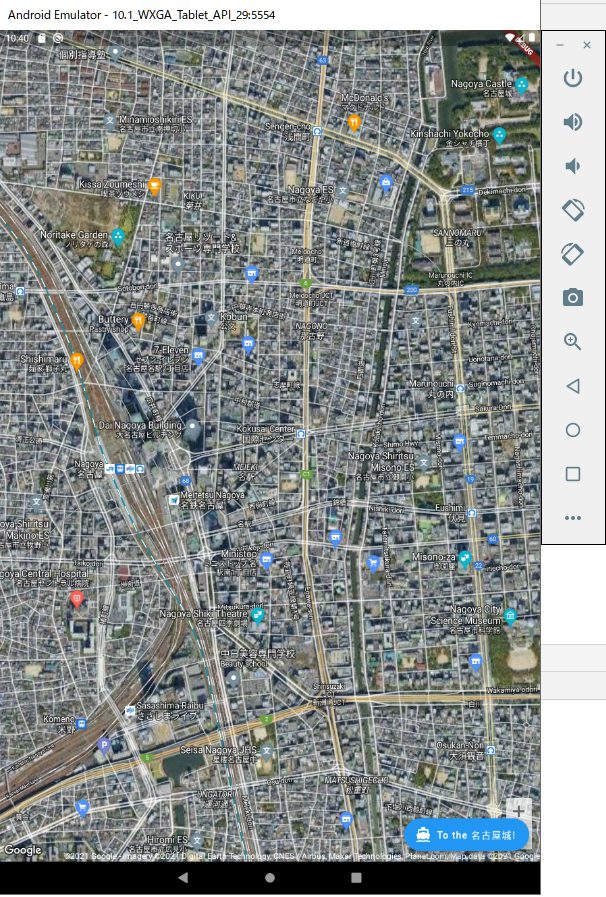Screen dimensions: 606x897
Task: Tap the Kokusai Center station marker
Action: coord(301,434)
